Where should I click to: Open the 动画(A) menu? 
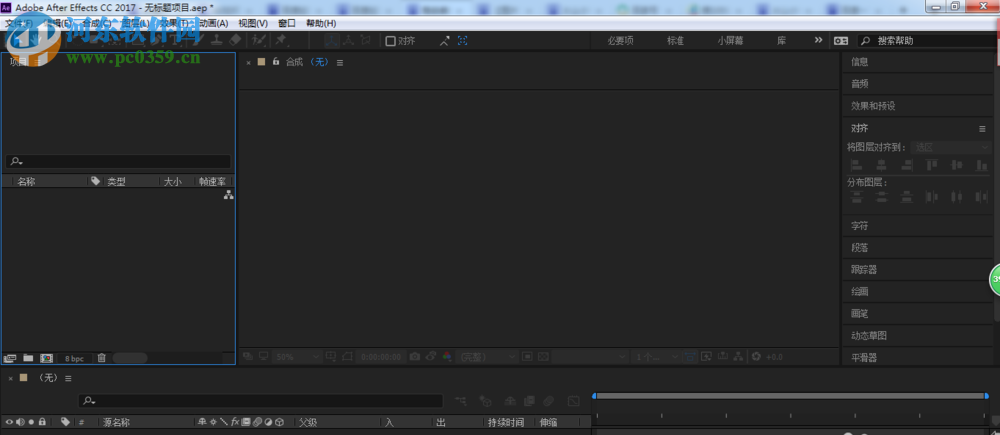212,23
